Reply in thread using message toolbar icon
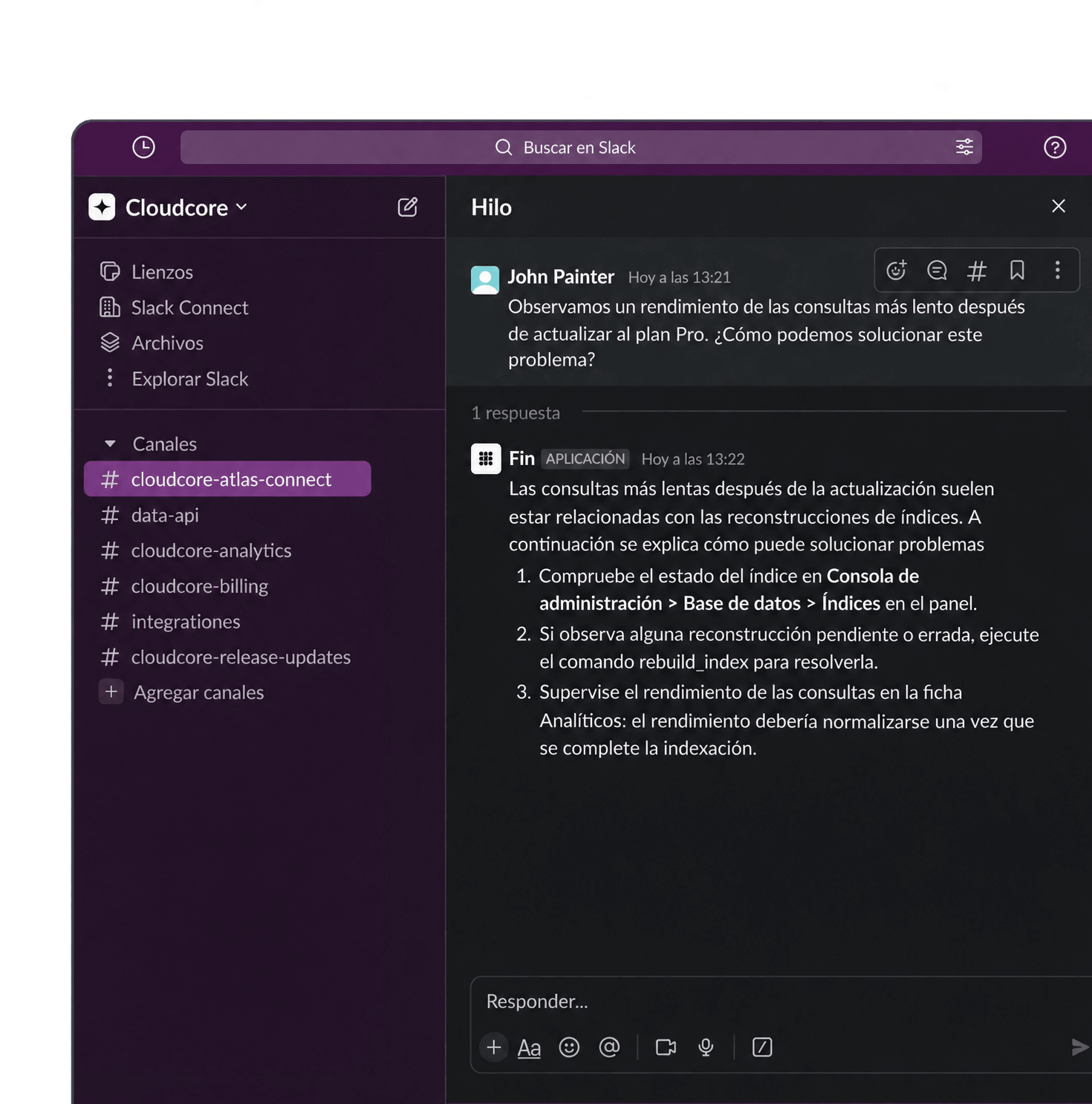 coord(937,270)
